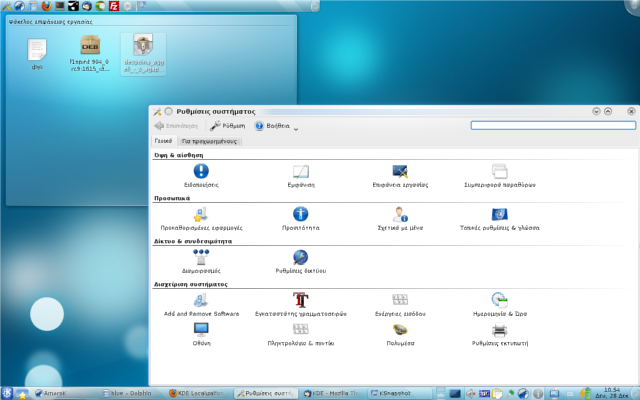Open the Διαμοιρασμός sharing settings

click(x=201, y=262)
